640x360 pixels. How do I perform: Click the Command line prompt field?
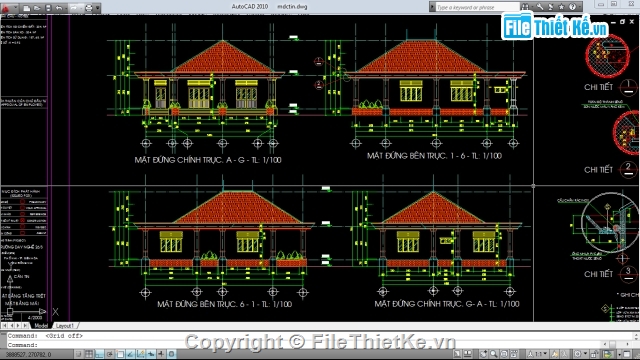pyautogui.click(x=302, y=345)
